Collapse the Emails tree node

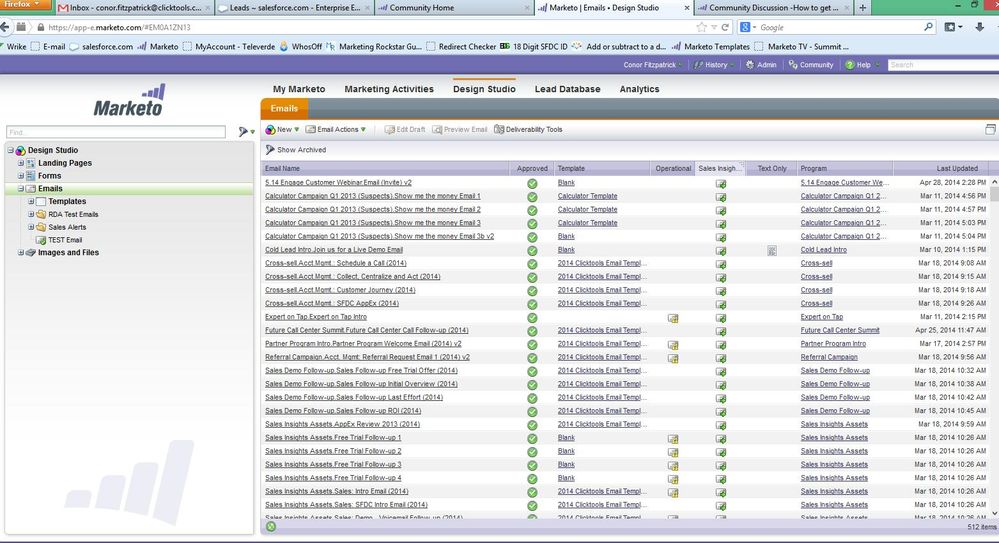click(20, 189)
